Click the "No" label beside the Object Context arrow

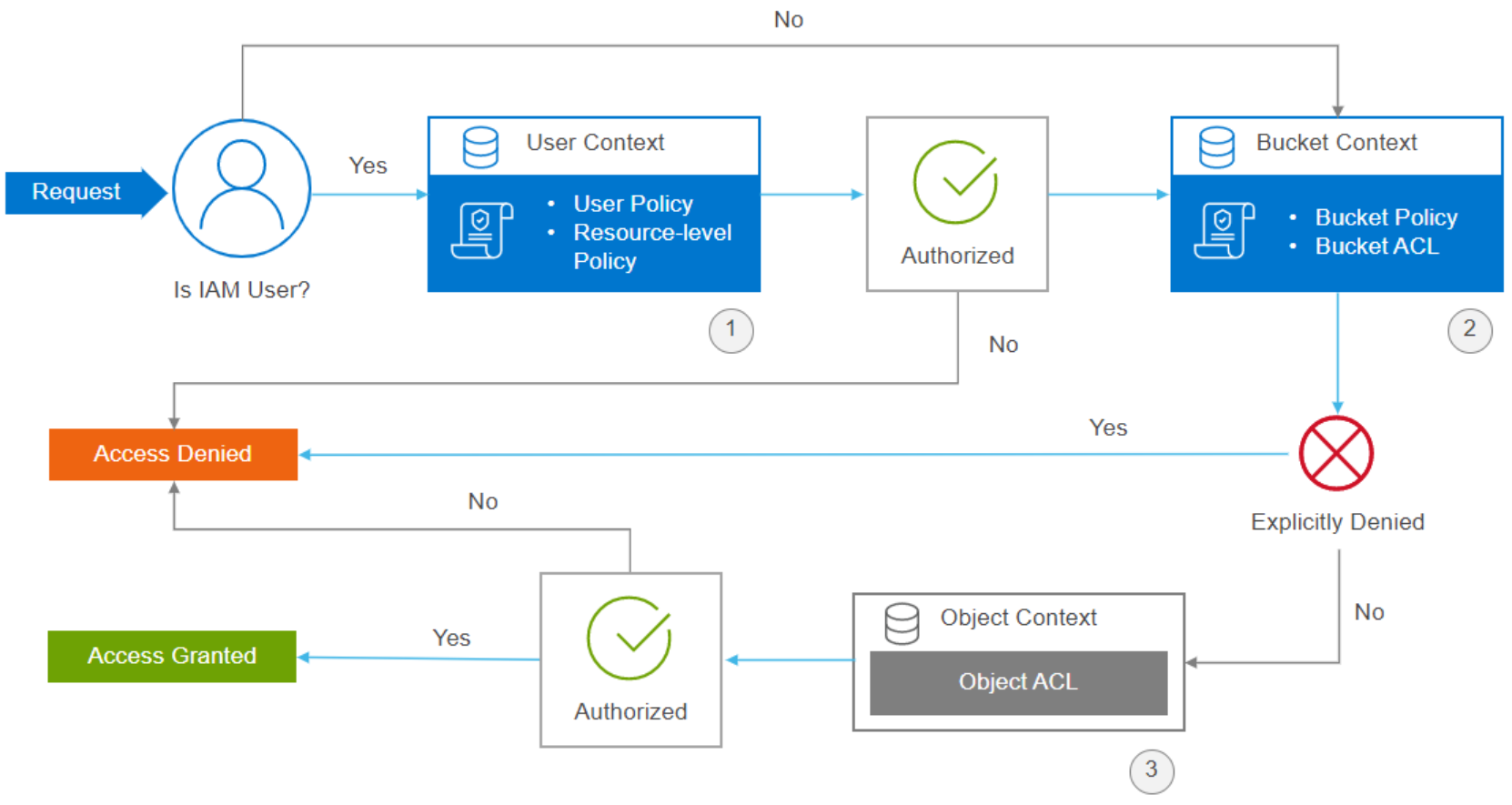point(1369,612)
